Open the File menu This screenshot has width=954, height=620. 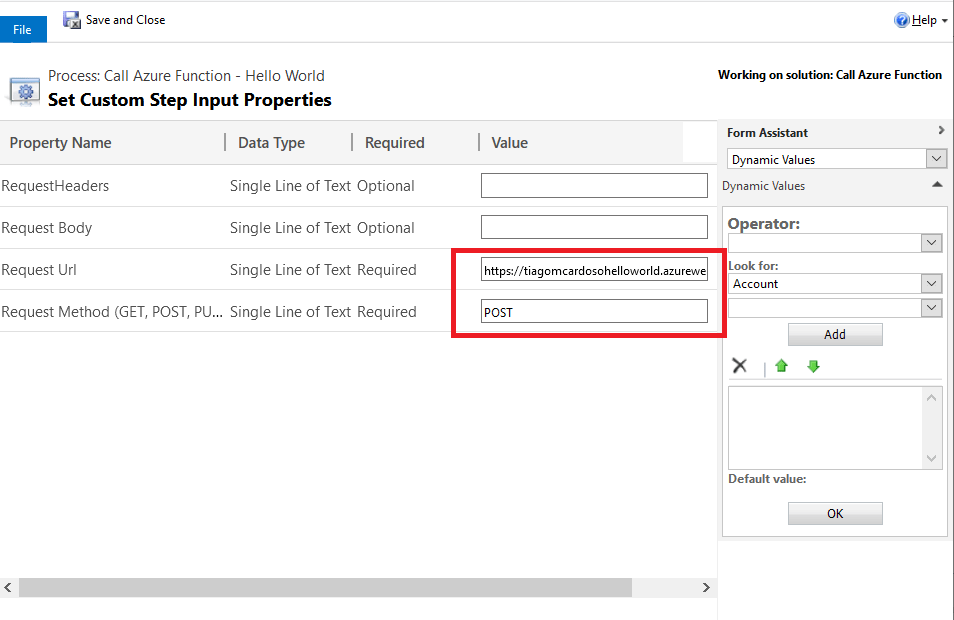(22, 30)
